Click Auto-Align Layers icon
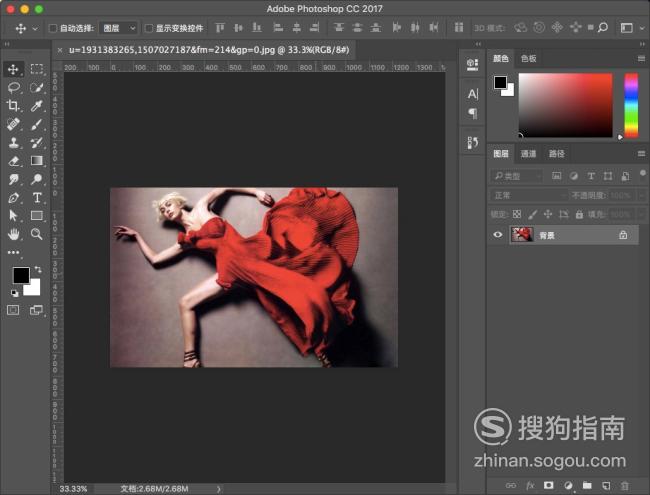Image resolution: width=650 pixels, height=495 pixels. click(458, 28)
